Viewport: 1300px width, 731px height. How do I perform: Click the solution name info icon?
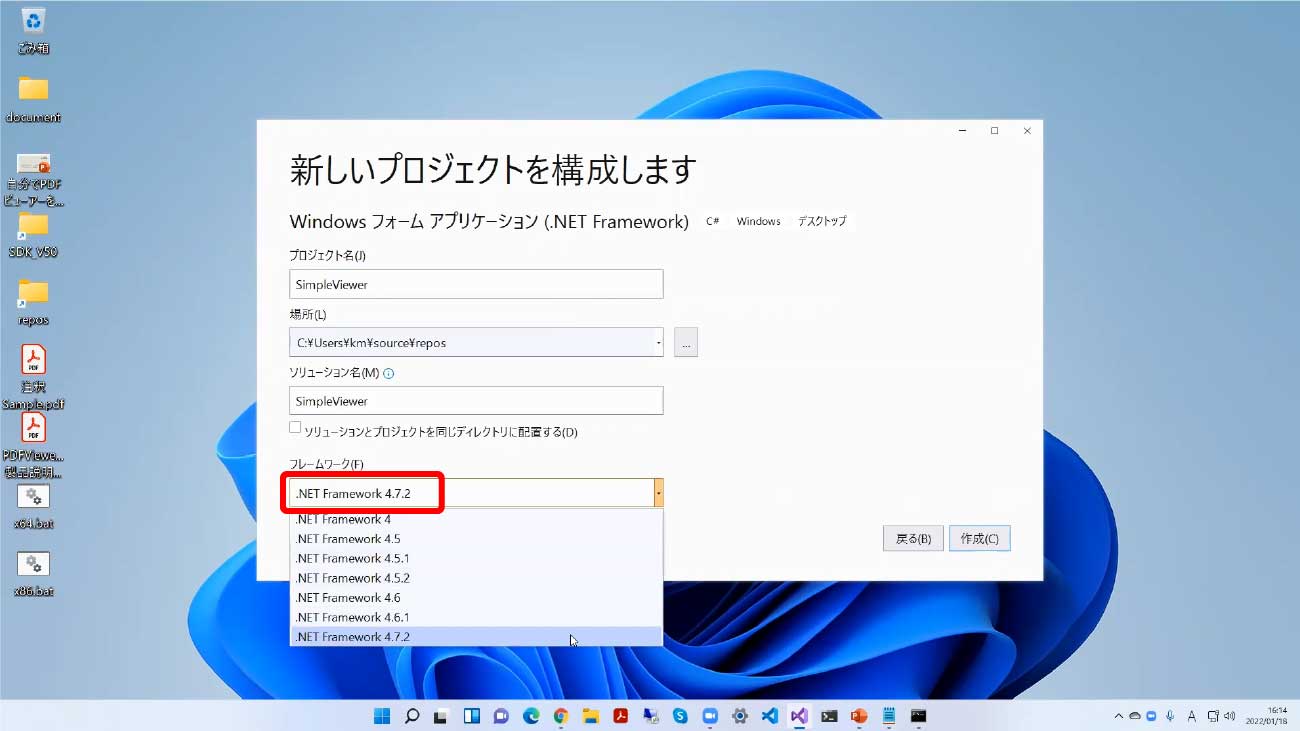pyautogui.click(x=389, y=373)
